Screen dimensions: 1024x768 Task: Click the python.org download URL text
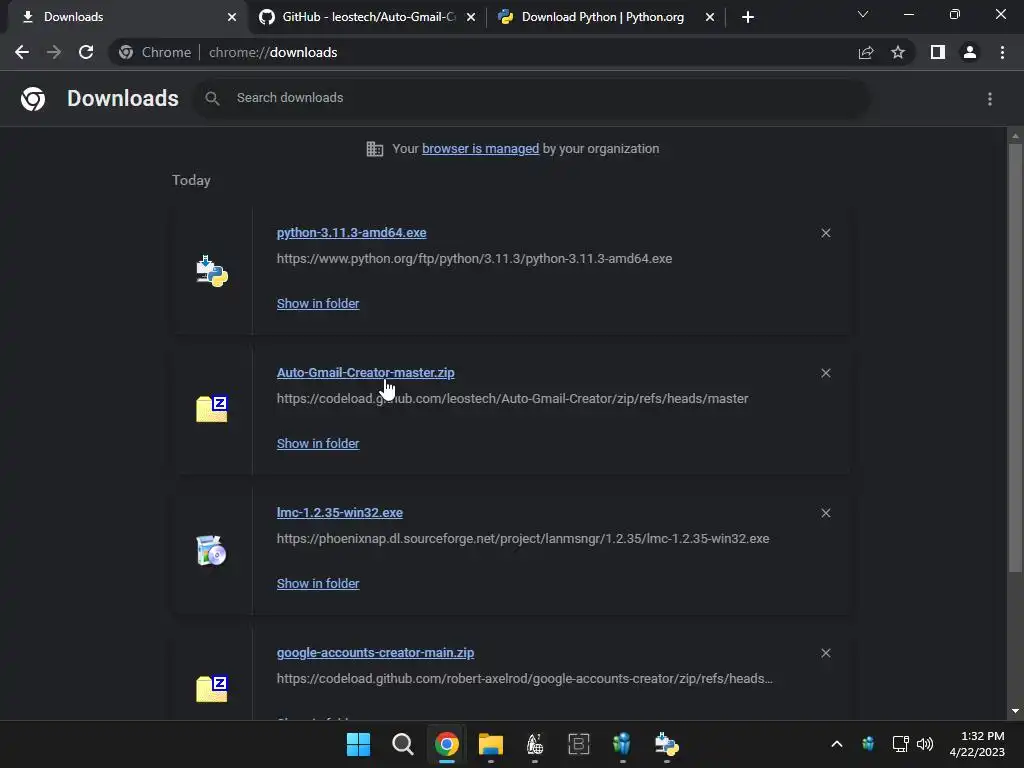tap(474, 259)
